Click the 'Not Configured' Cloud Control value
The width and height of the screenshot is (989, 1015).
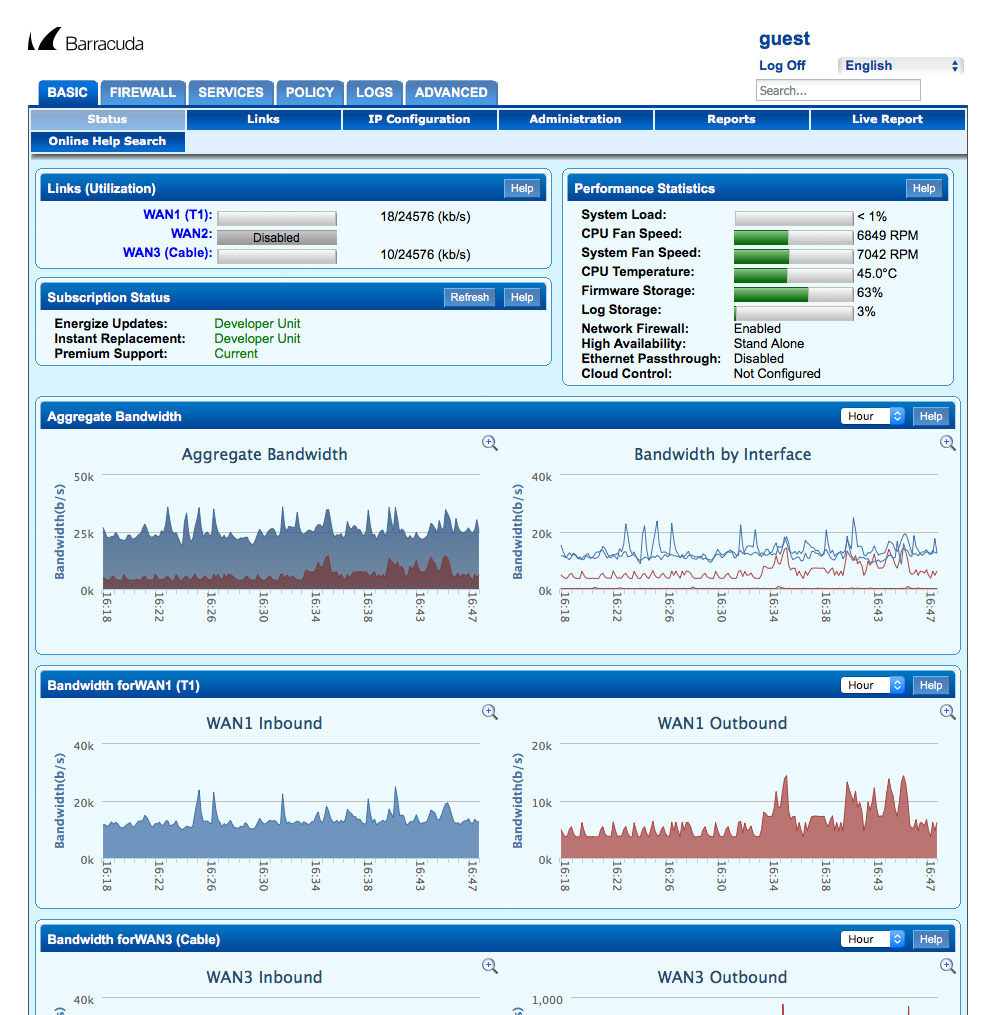(x=777, y=374)
